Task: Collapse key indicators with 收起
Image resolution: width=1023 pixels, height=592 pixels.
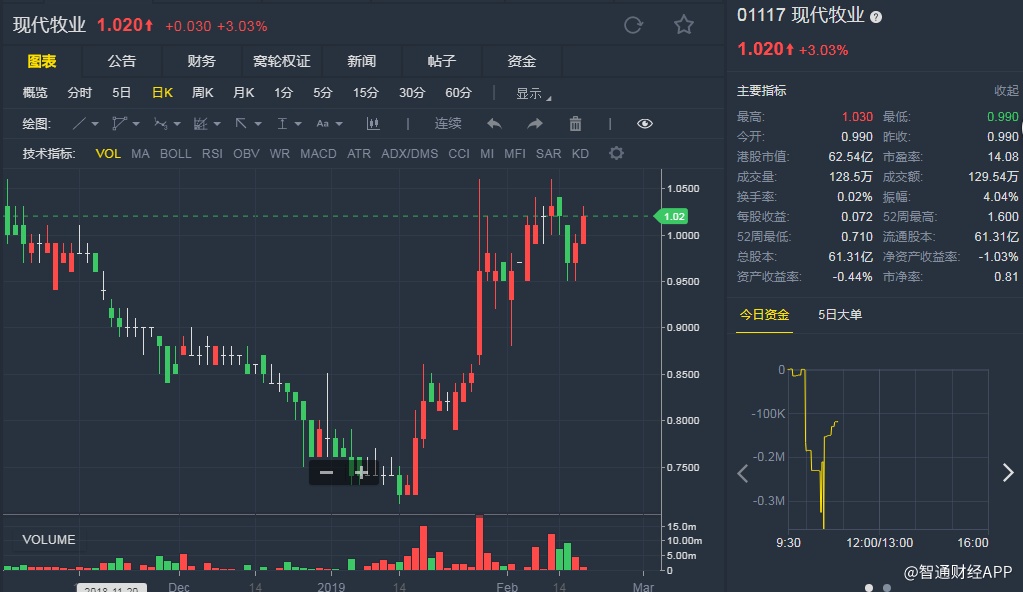Action: [x=1005, y=91]
